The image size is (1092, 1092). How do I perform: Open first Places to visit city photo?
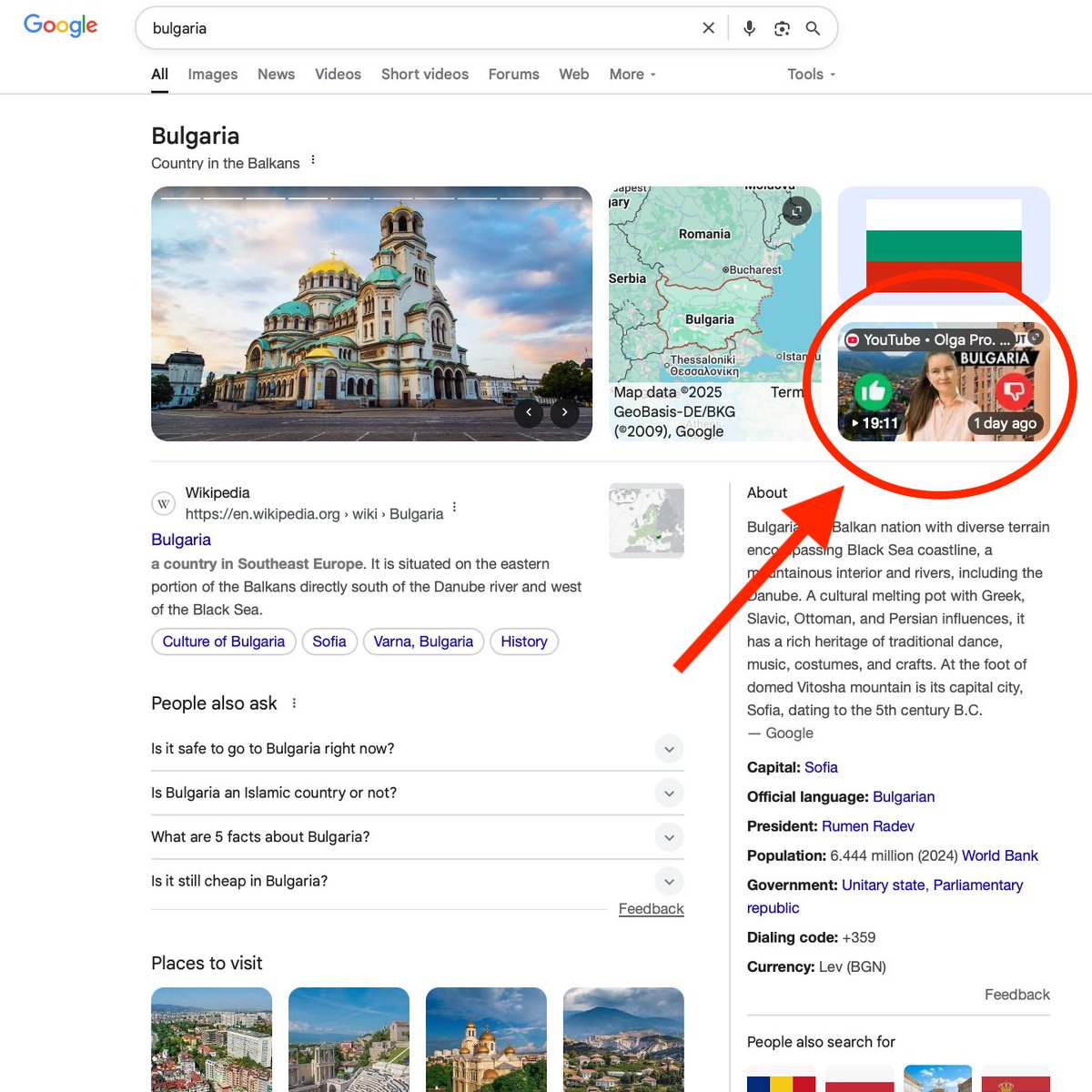click(x=211, y=1039)
